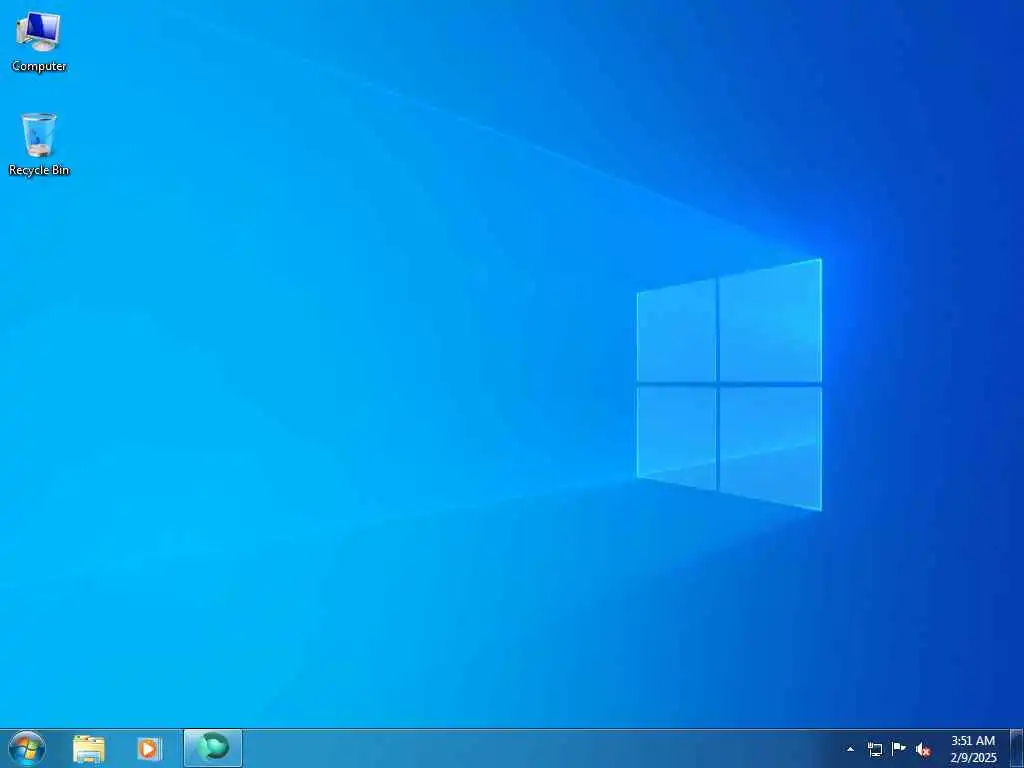This screenshot has height=768, width=1024.
Task: Select the Recycle Bin desktop icon
Action: tap(39, 144)
